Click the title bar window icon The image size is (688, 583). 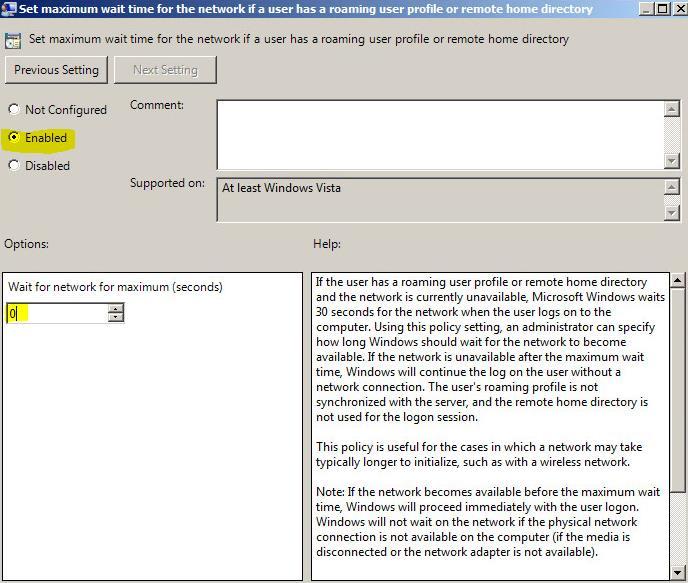[8, 8]
